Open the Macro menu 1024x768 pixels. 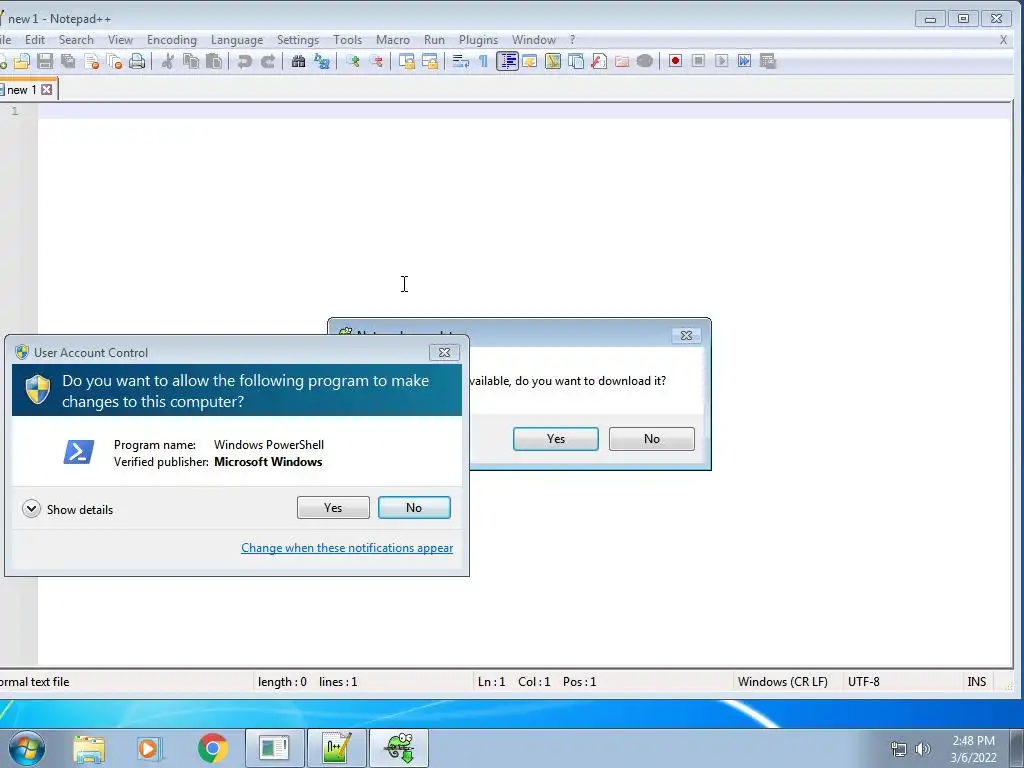392,40
